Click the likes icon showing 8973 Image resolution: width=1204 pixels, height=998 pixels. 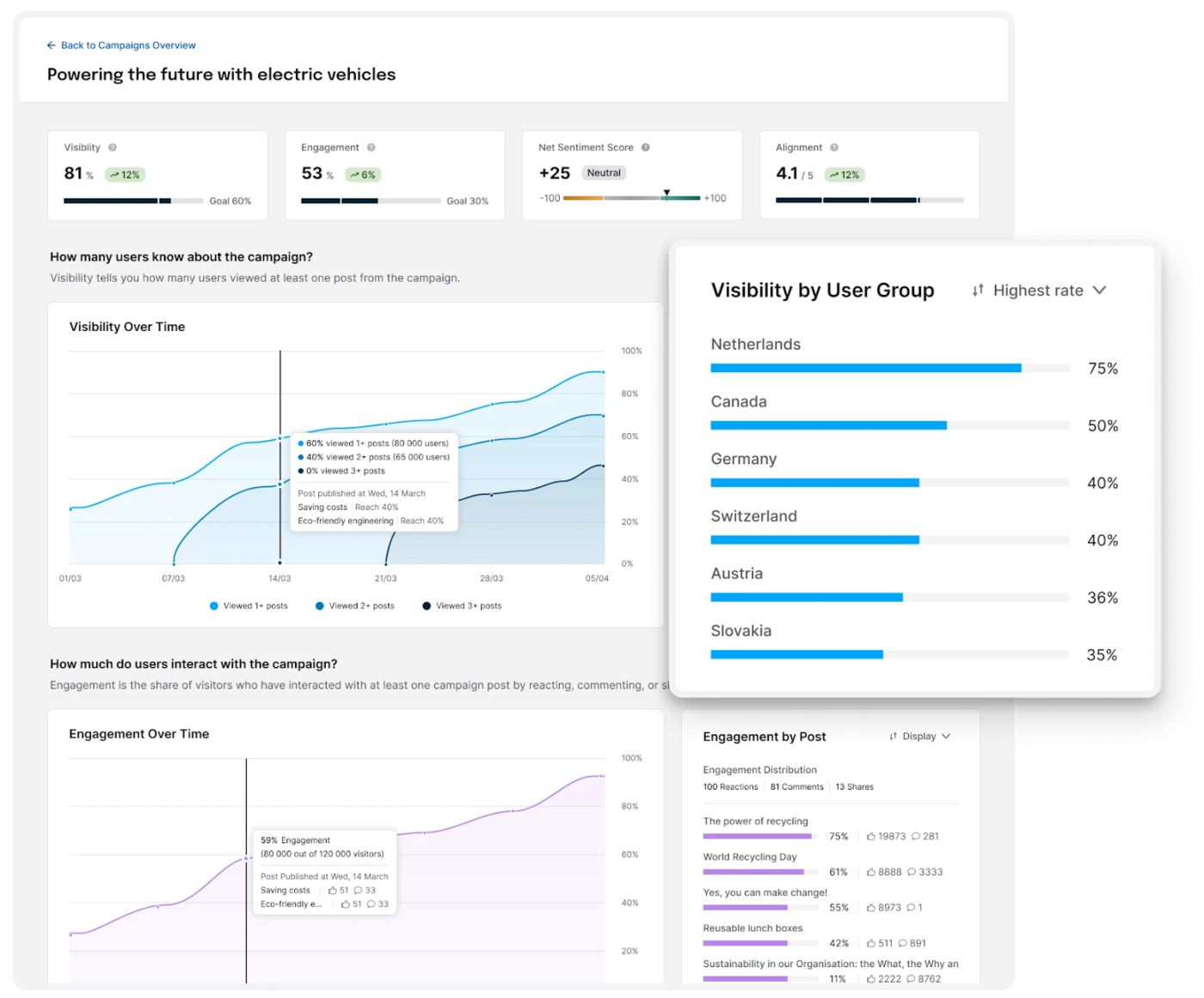871,908
